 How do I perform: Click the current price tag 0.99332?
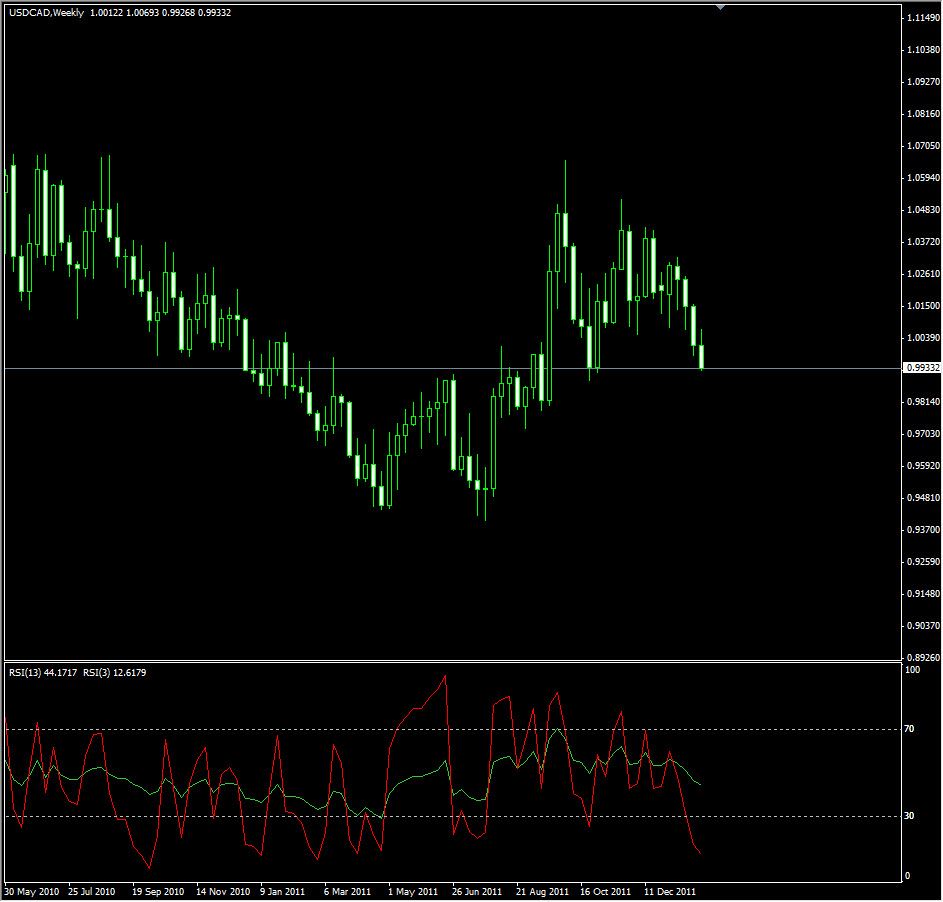pyautogui.click(x=916, y=367)
